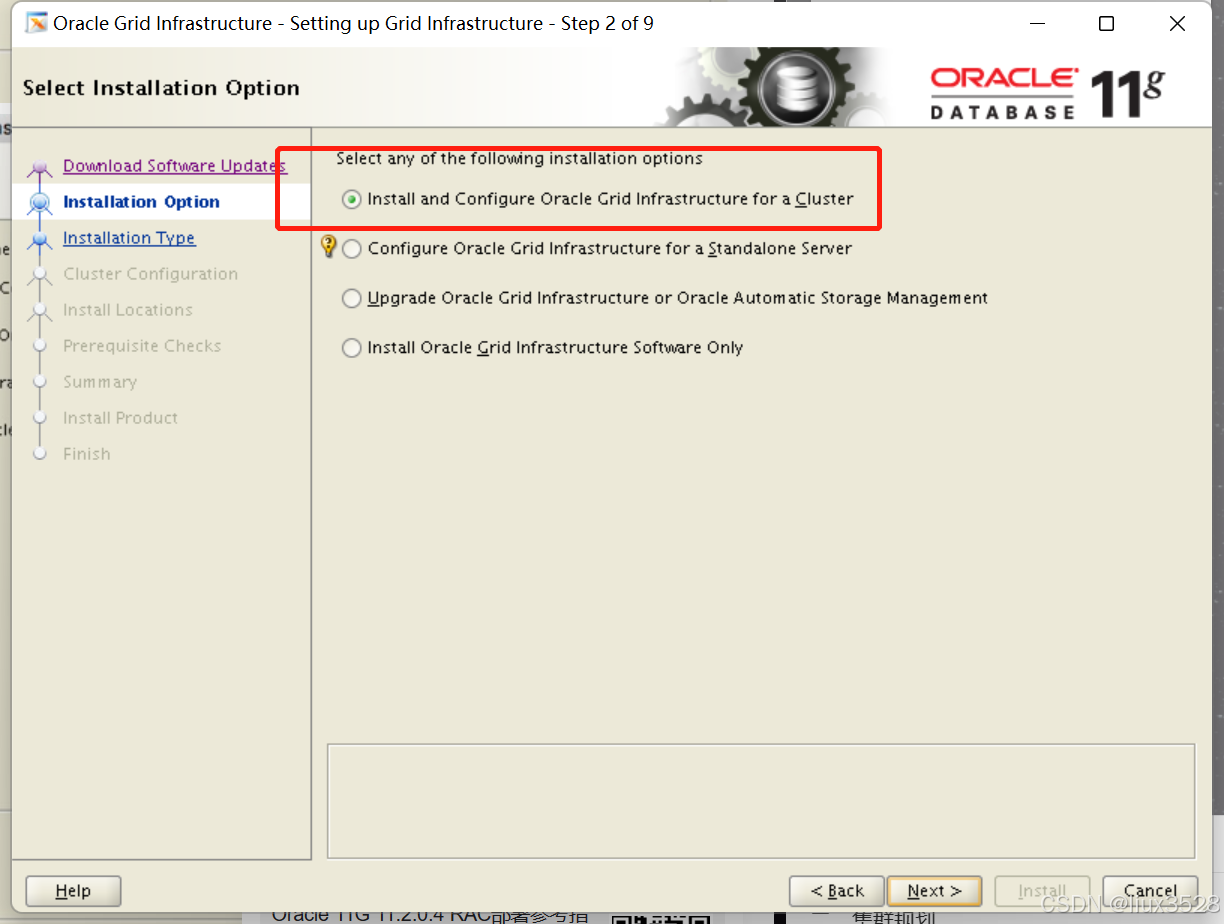Click the Finish step label
The width and height of the screenshot is (1224, 924).
click(x=87, y=454)
